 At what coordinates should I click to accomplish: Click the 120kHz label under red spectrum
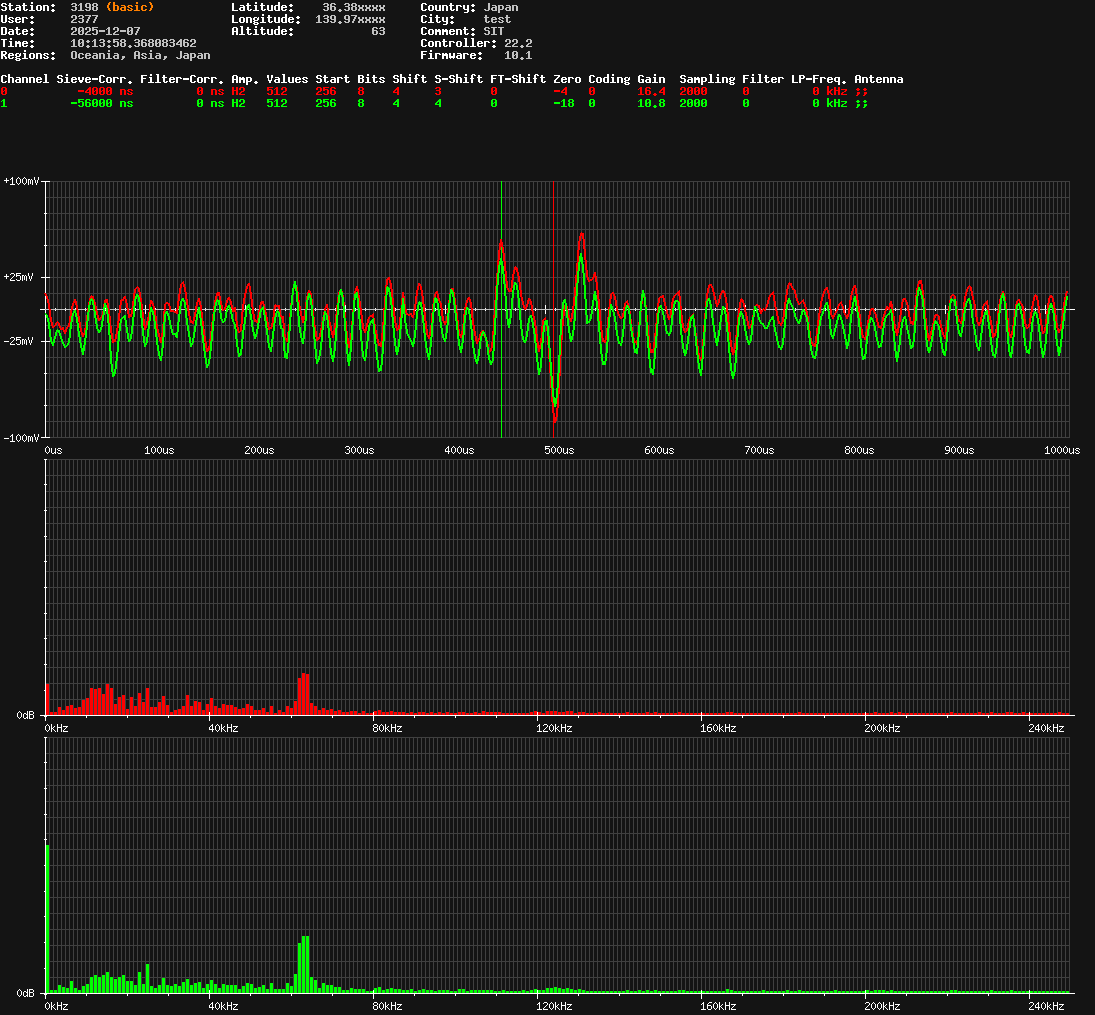point(553,729)
